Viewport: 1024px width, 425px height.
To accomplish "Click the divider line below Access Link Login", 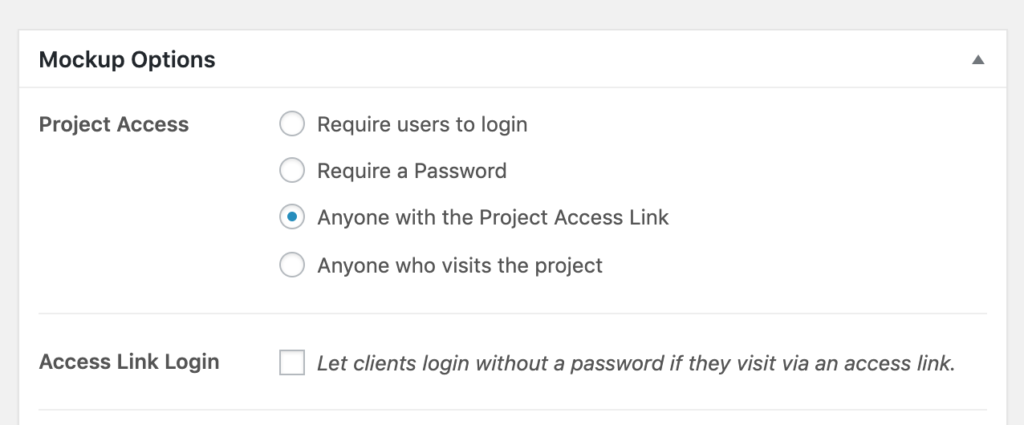I will click(512, 410).
